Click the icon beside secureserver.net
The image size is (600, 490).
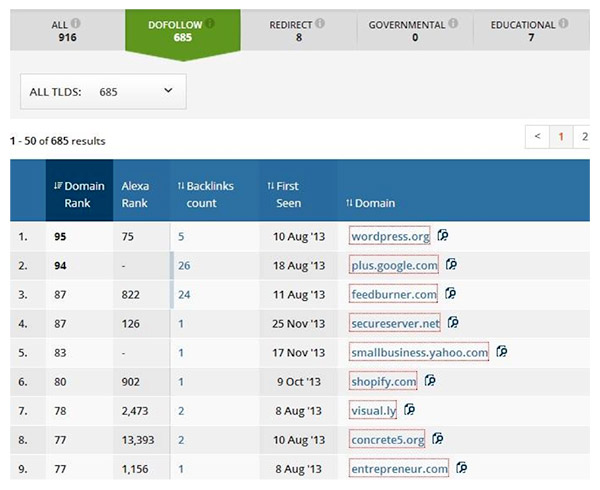pos(453,323)
